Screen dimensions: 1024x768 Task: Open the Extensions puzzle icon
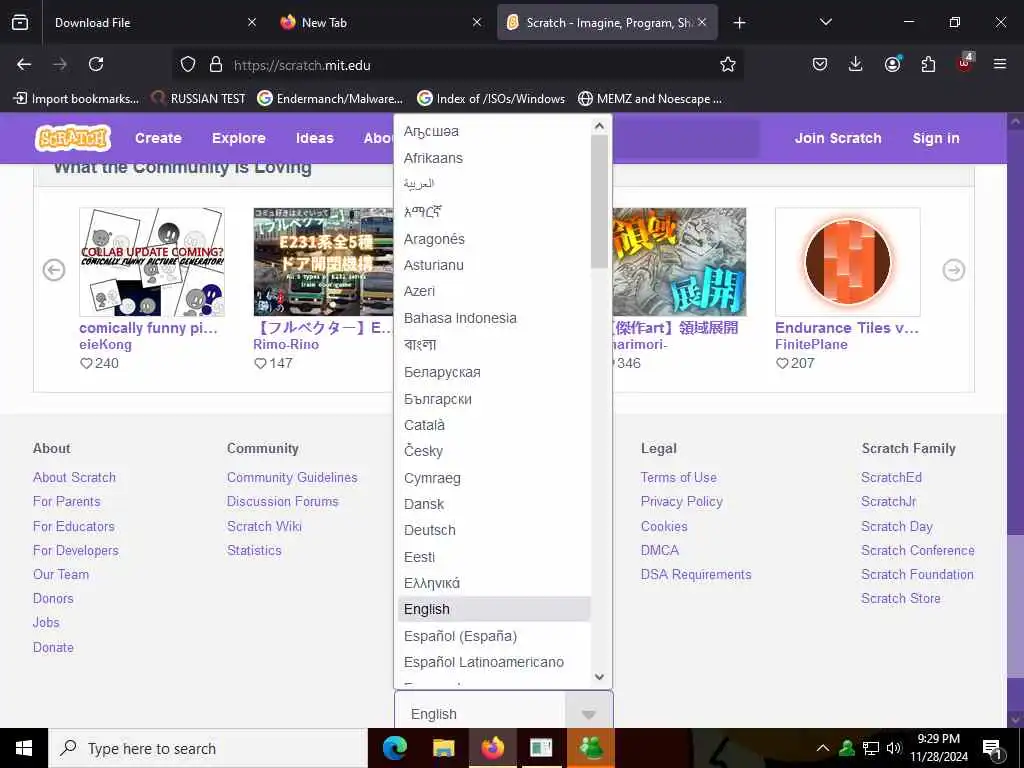click(x=928, y=64)
